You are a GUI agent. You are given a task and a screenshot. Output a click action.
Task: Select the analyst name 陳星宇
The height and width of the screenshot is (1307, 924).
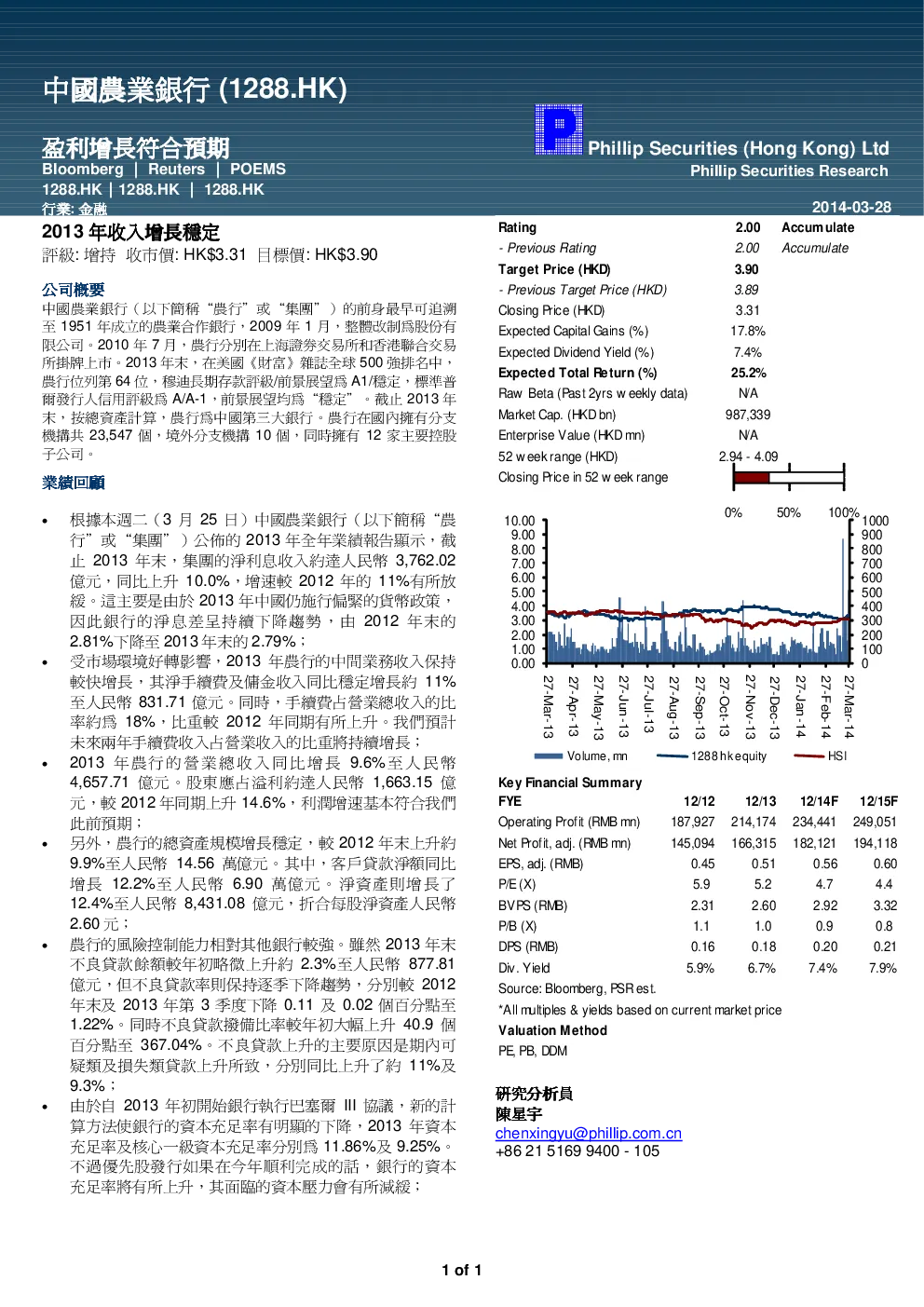coord(519,1114)
